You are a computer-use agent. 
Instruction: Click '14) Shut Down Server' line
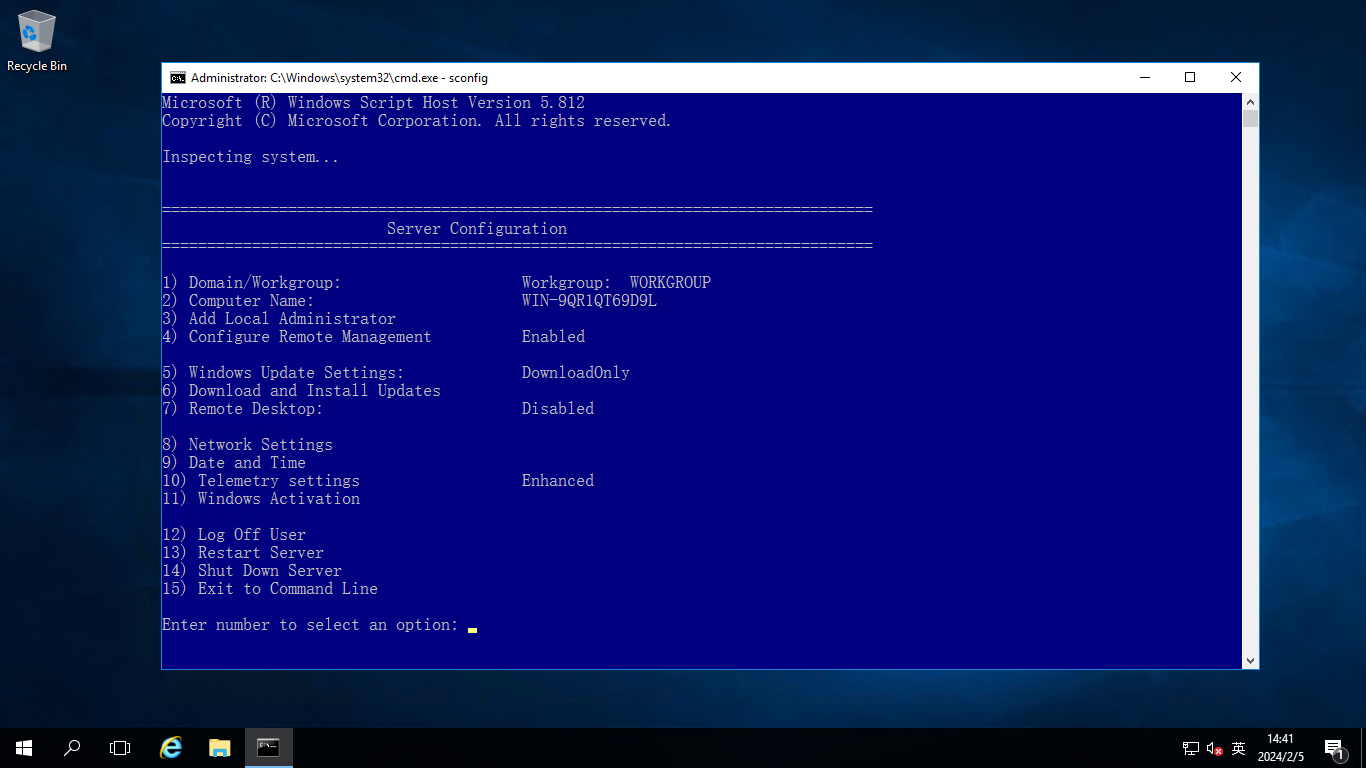tap(252, 571)
